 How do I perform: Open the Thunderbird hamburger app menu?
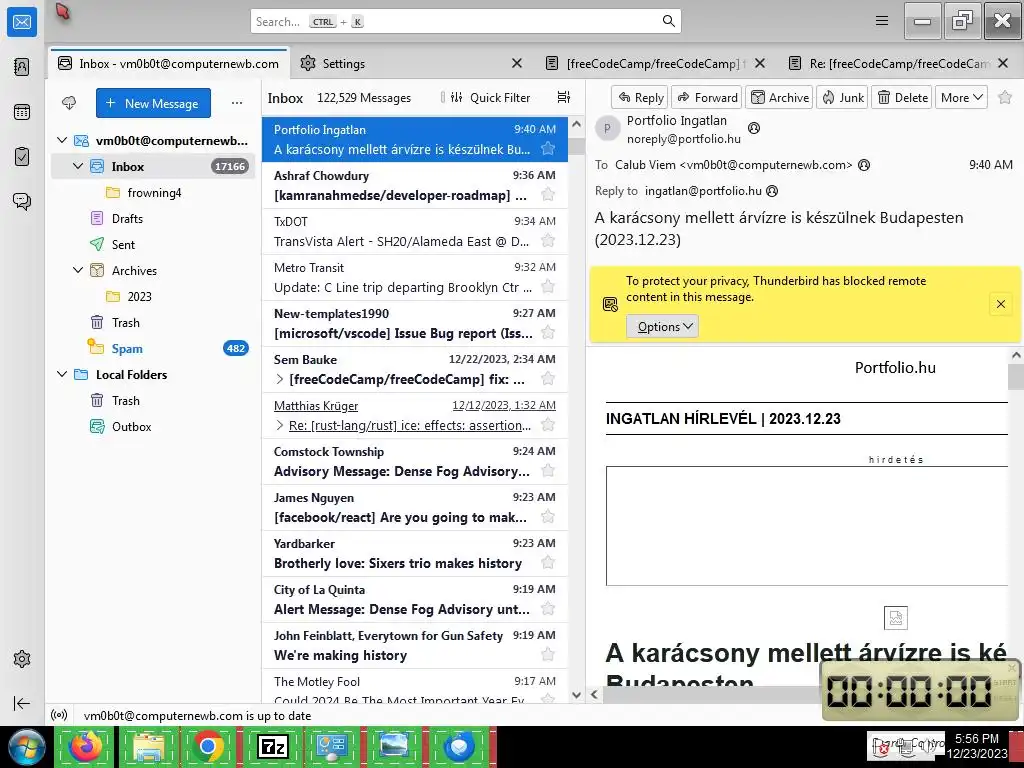tap(882, 21)
